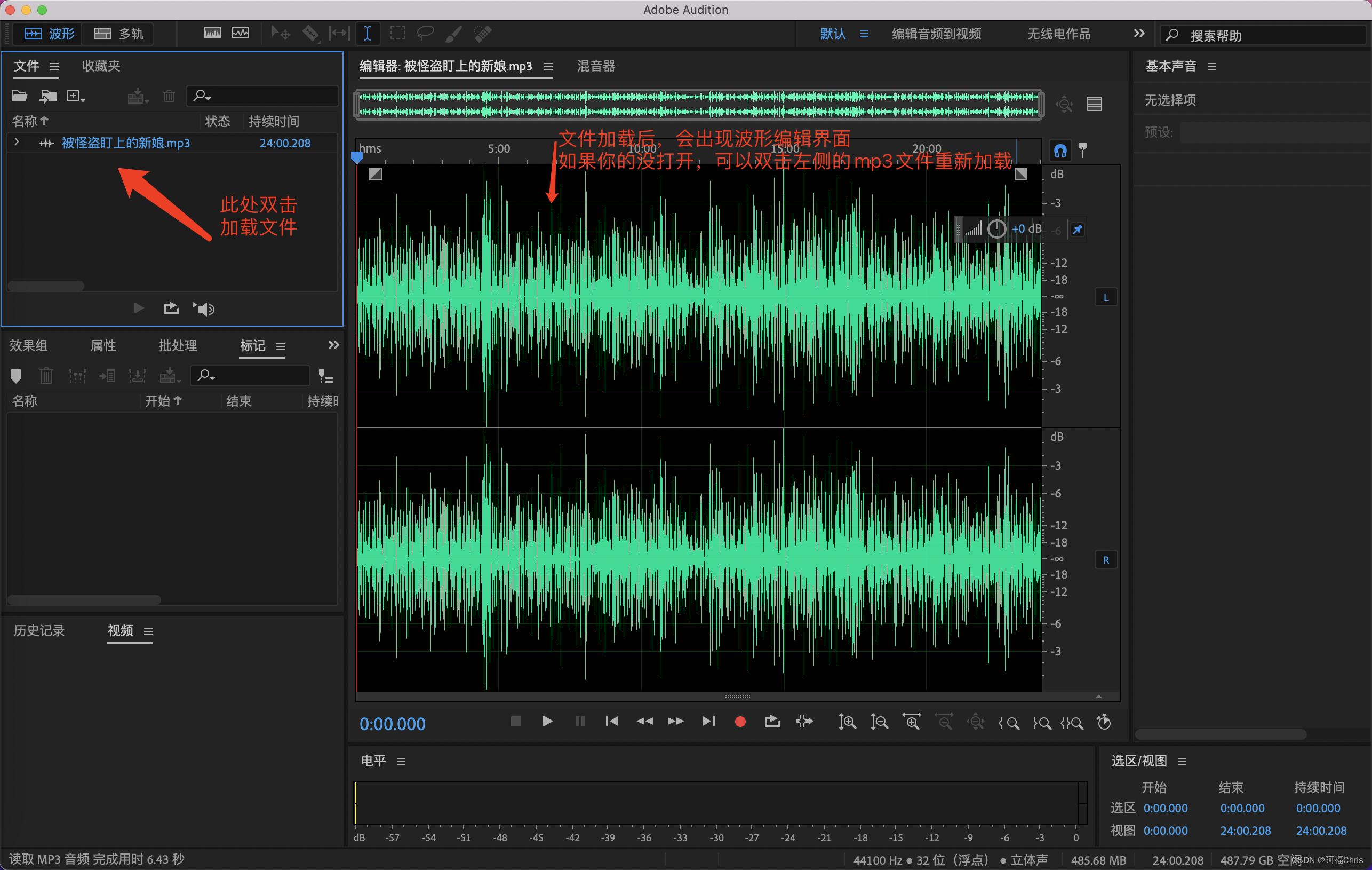Switch to the 收藏夹 tab
The height and width of the screenshot is (870, 1372).
coord(101,66)
